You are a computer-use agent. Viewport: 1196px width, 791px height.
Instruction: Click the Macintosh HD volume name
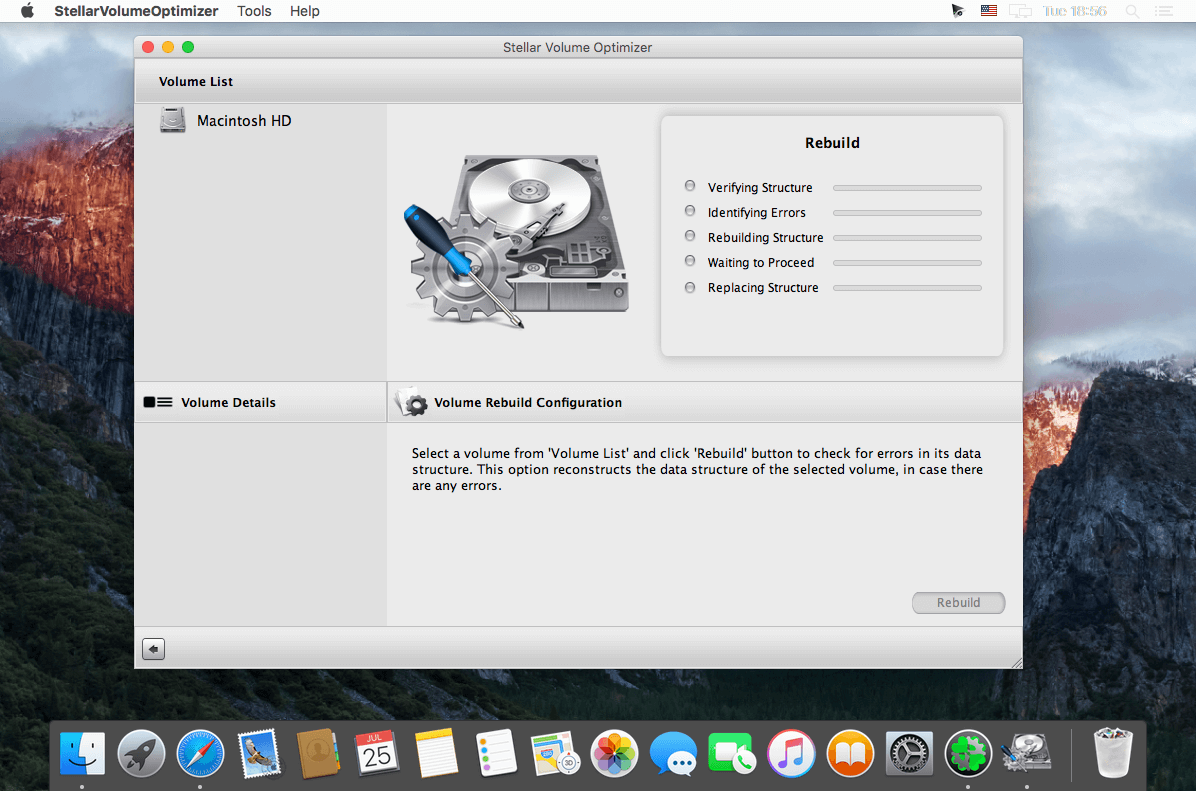pyautogui.click(x=244, y=121)
